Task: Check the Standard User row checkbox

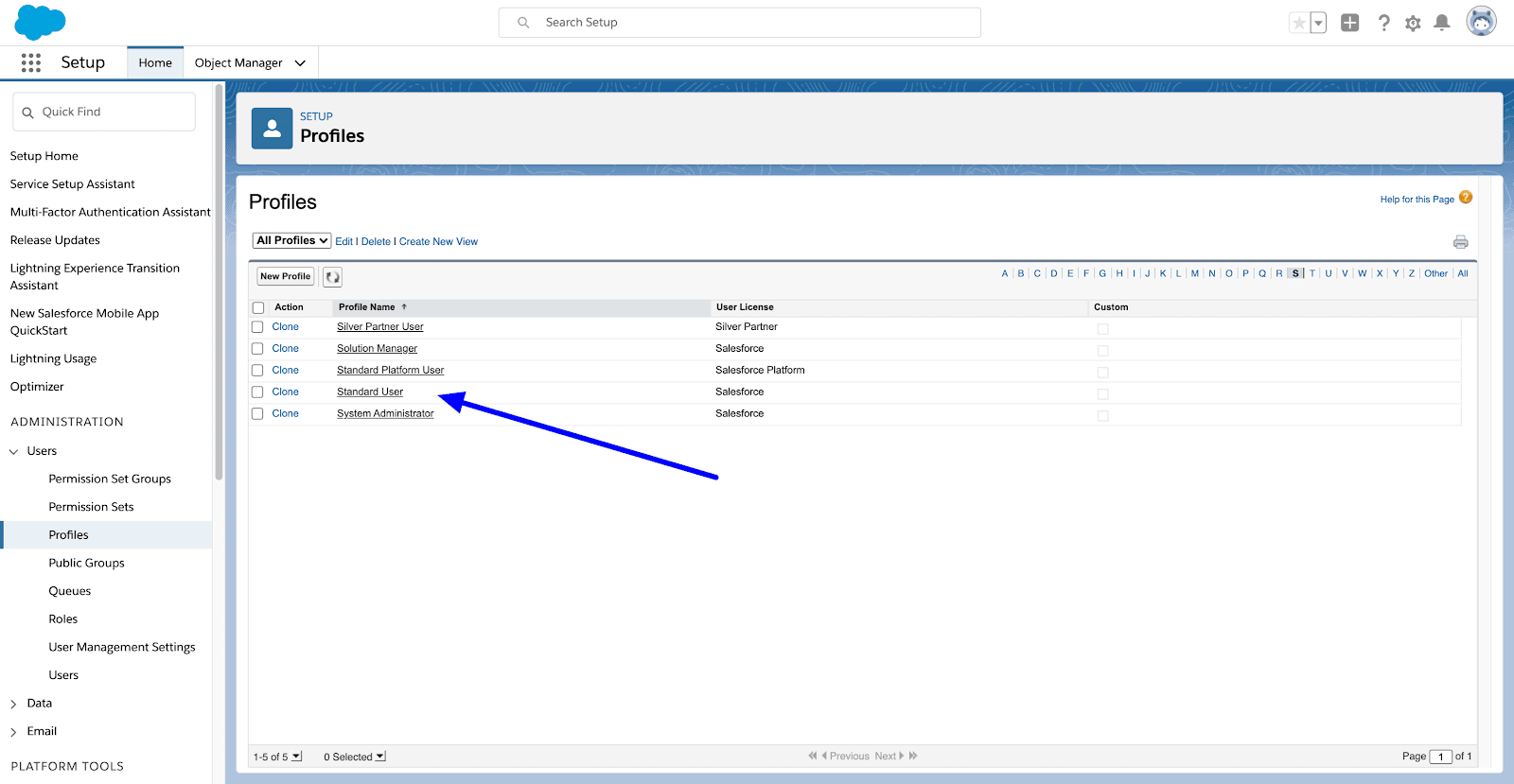Action: click(257, 392)
